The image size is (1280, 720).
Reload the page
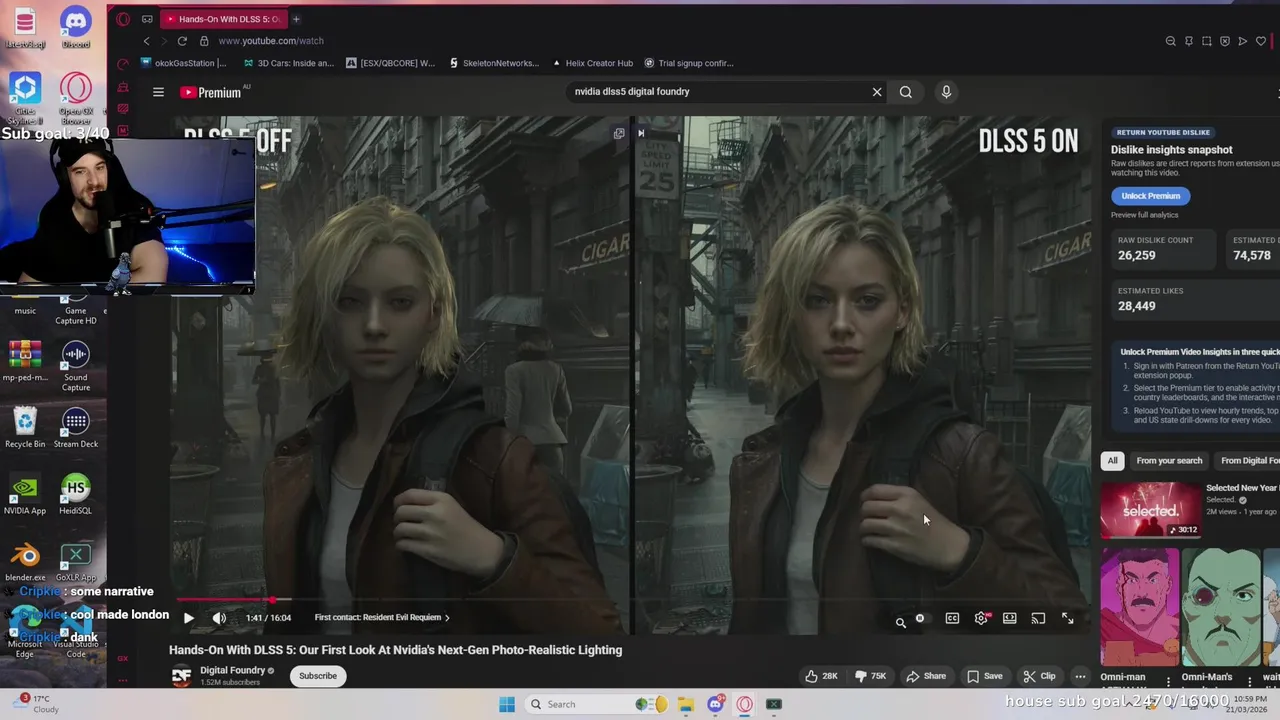click(x=182, y=41)
